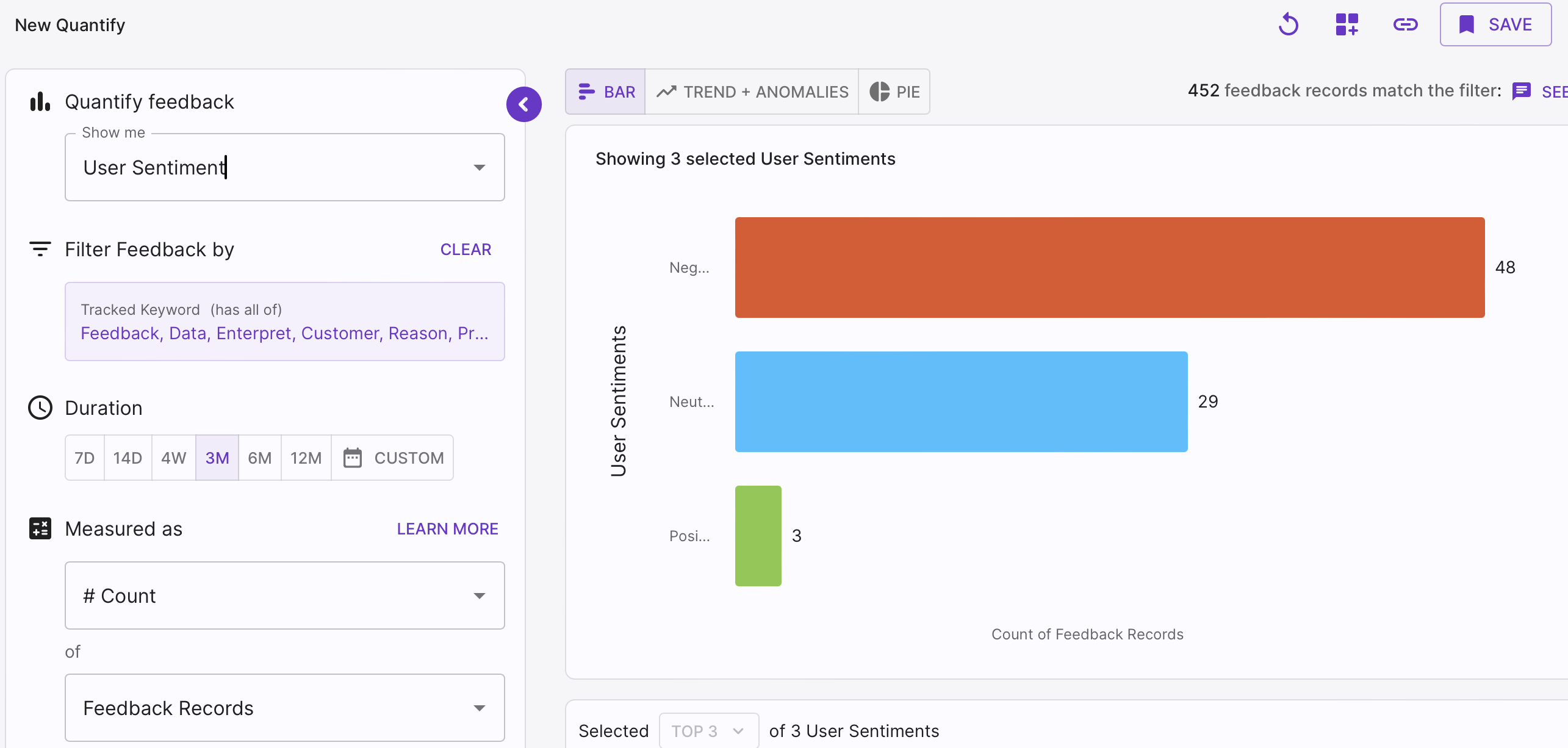1568x748 pixels.
Task: Collapse the left panel with purple chevron
Action: point(523,104)
